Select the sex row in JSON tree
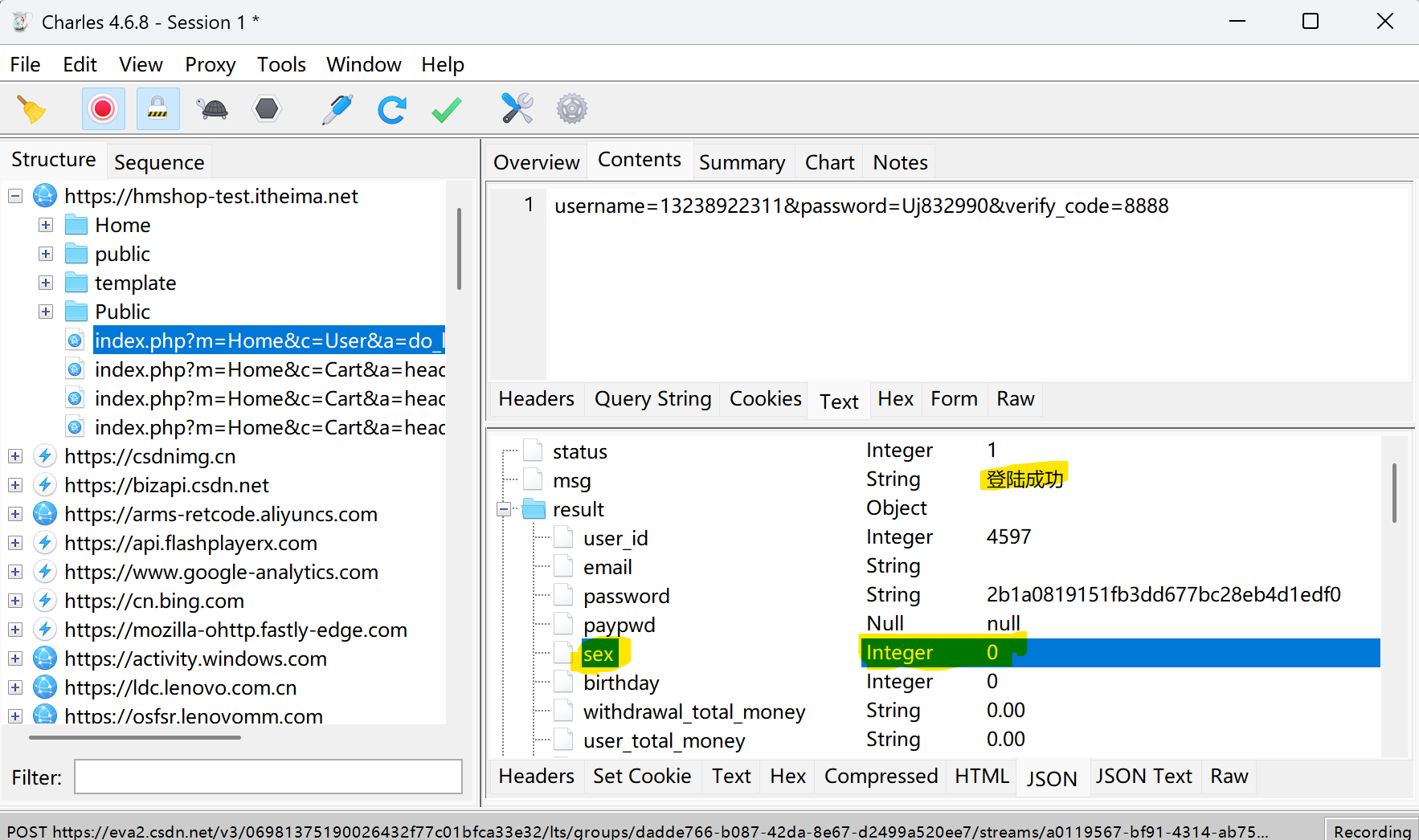1419x840 pixels. coord(940,653)
